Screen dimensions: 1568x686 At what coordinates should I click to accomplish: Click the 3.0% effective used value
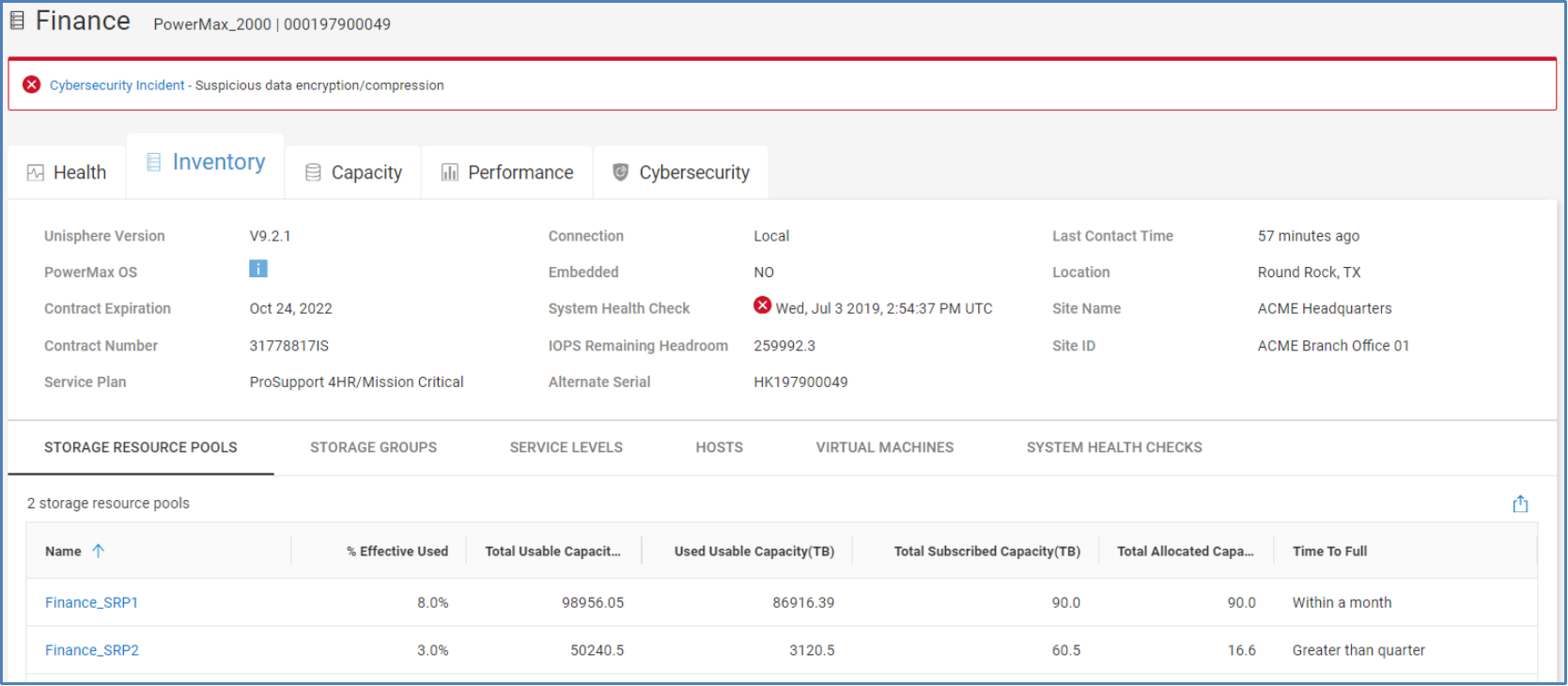coord(433,650)
